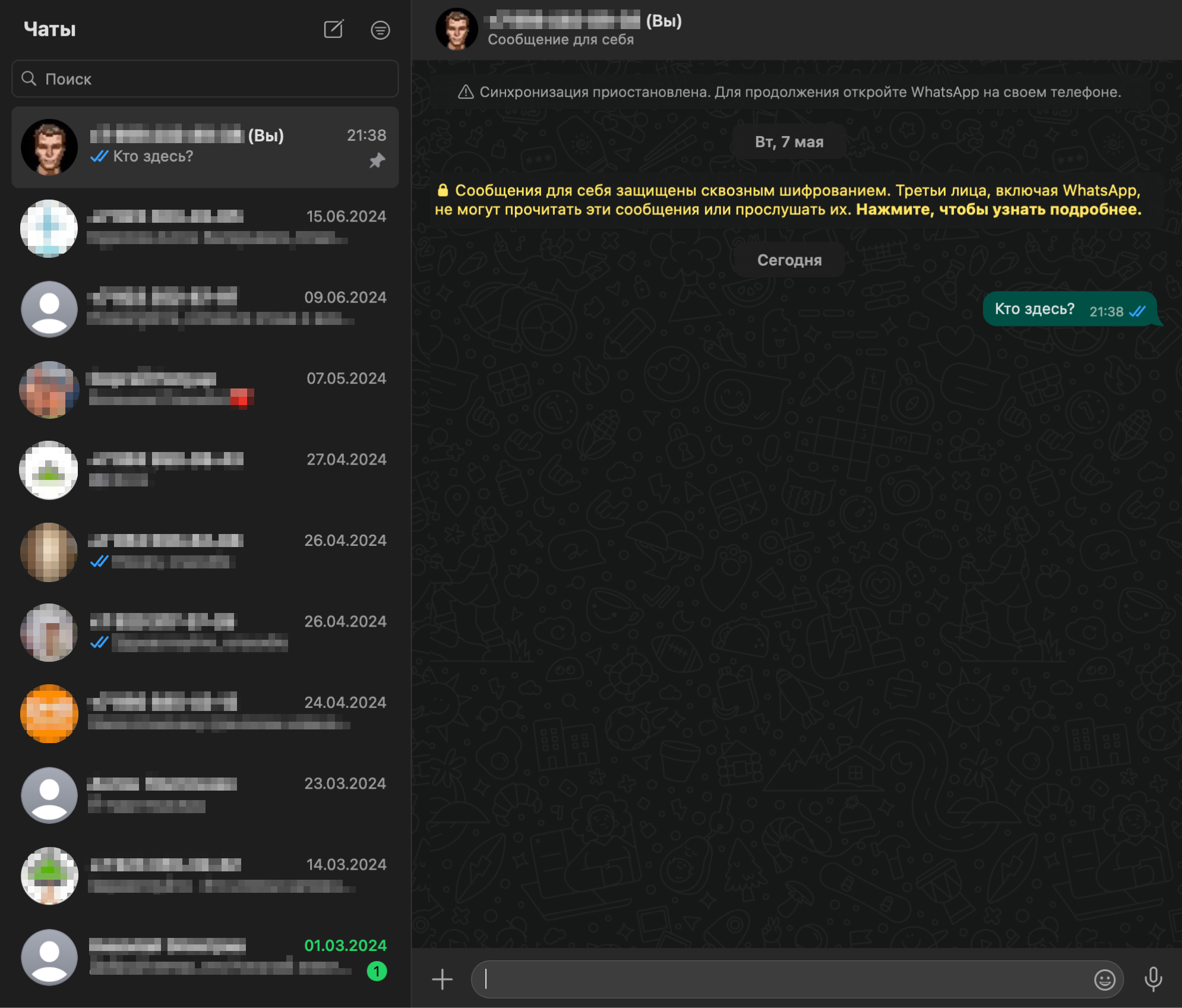
Task: Start voice recording with microphone icon
Action: coord(1153,979)
